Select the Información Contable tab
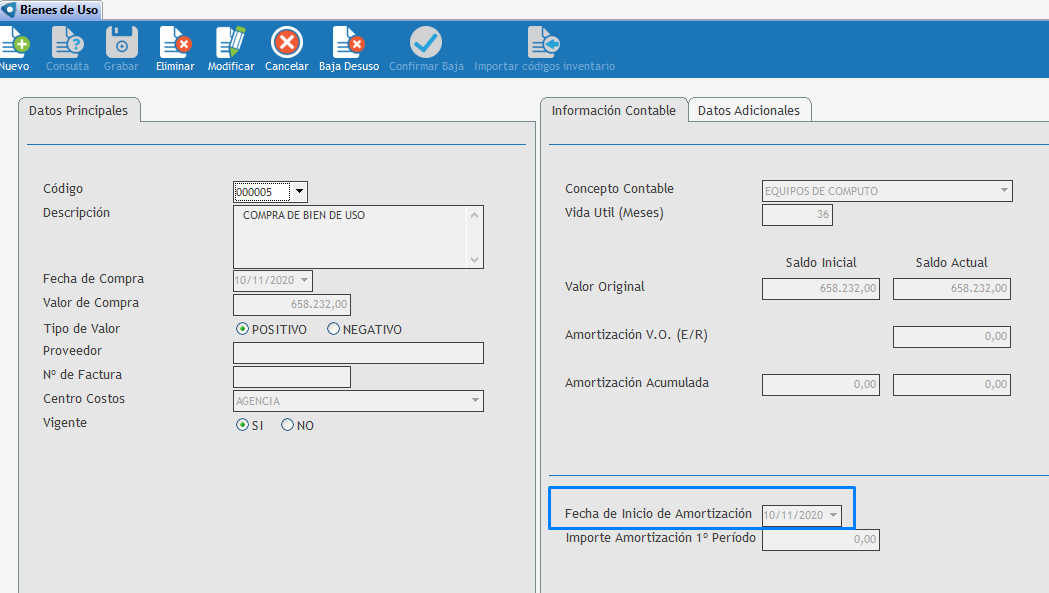 613,111
